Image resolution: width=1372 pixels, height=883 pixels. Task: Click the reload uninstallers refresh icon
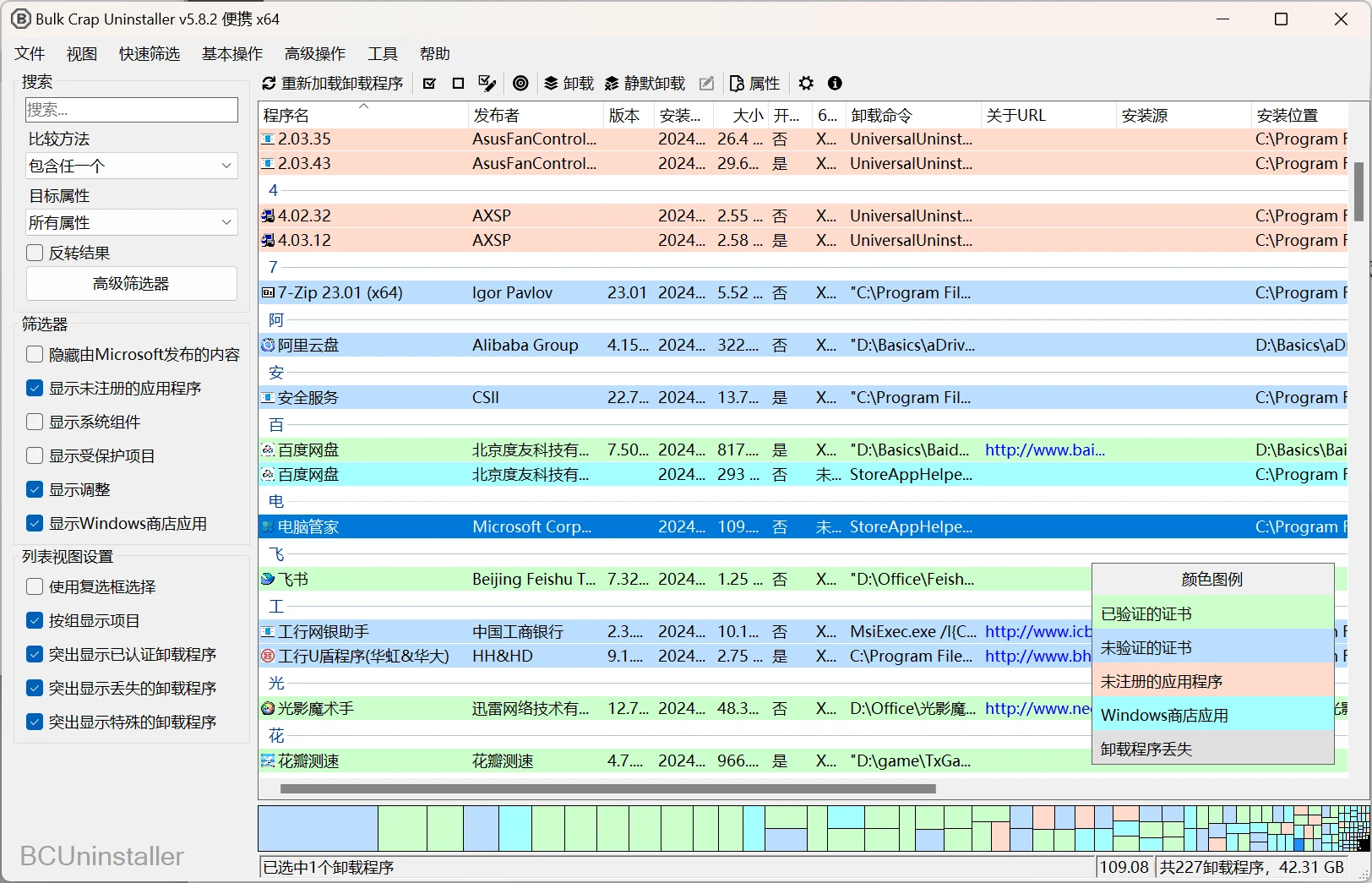[269, 83]
